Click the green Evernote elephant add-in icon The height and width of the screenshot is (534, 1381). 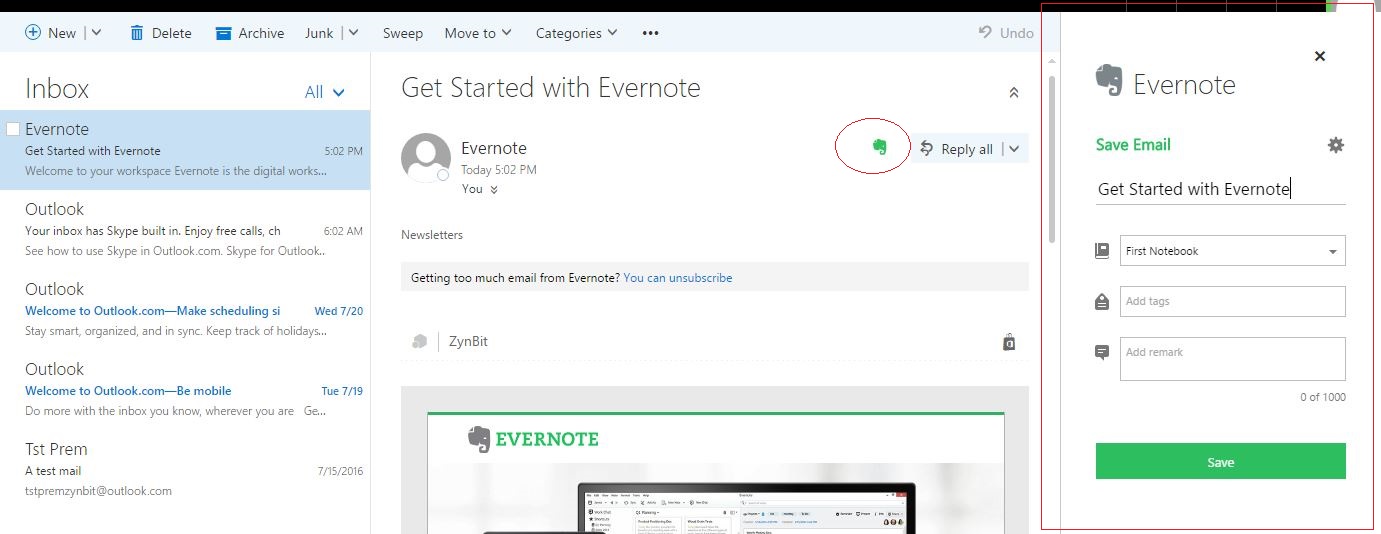click(x=879, y=147)
